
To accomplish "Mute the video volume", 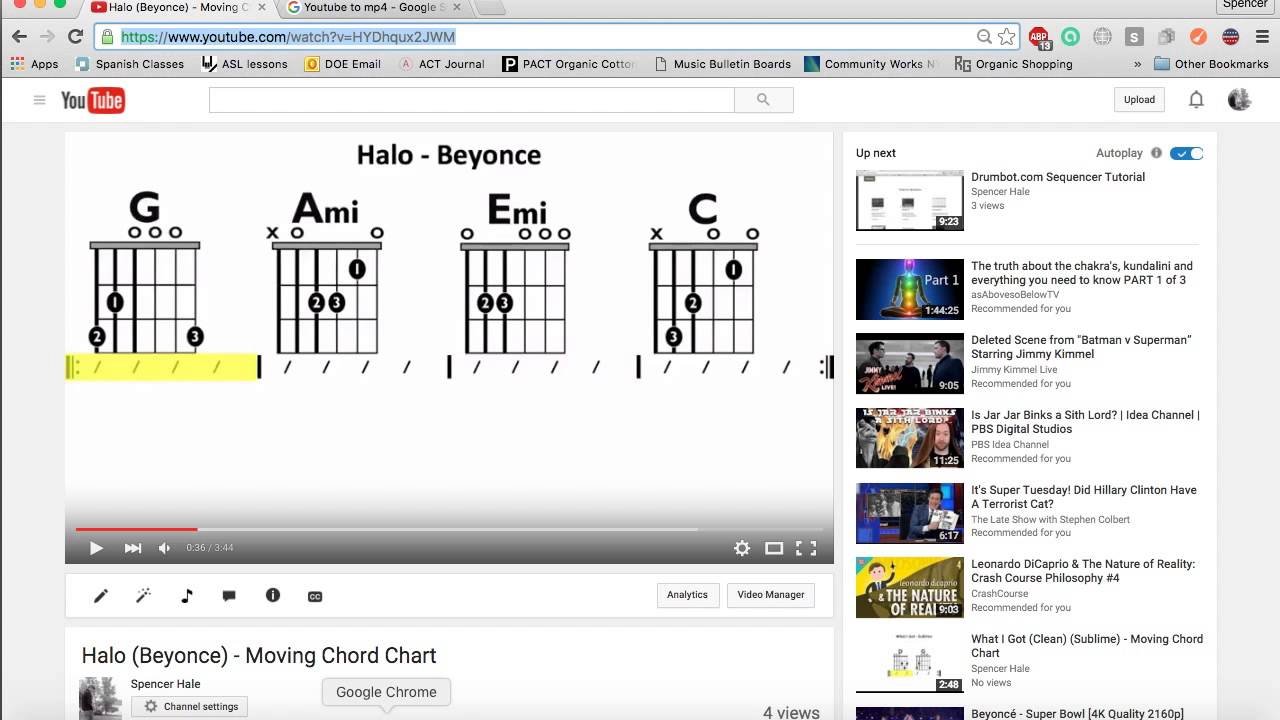I will [x=165, y=548].
